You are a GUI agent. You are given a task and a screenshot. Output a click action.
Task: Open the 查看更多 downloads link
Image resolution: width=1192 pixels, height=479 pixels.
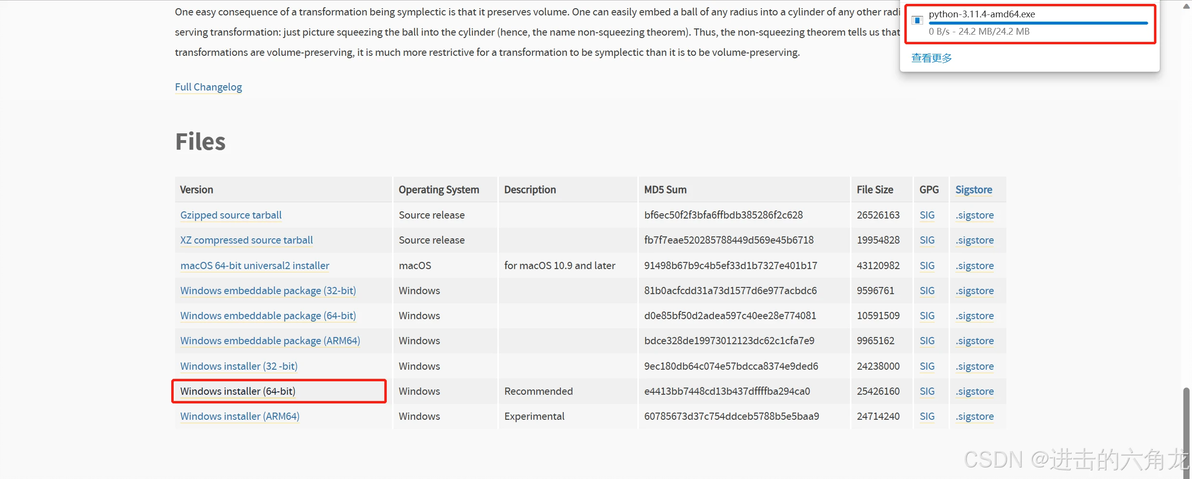coord(931,58)
